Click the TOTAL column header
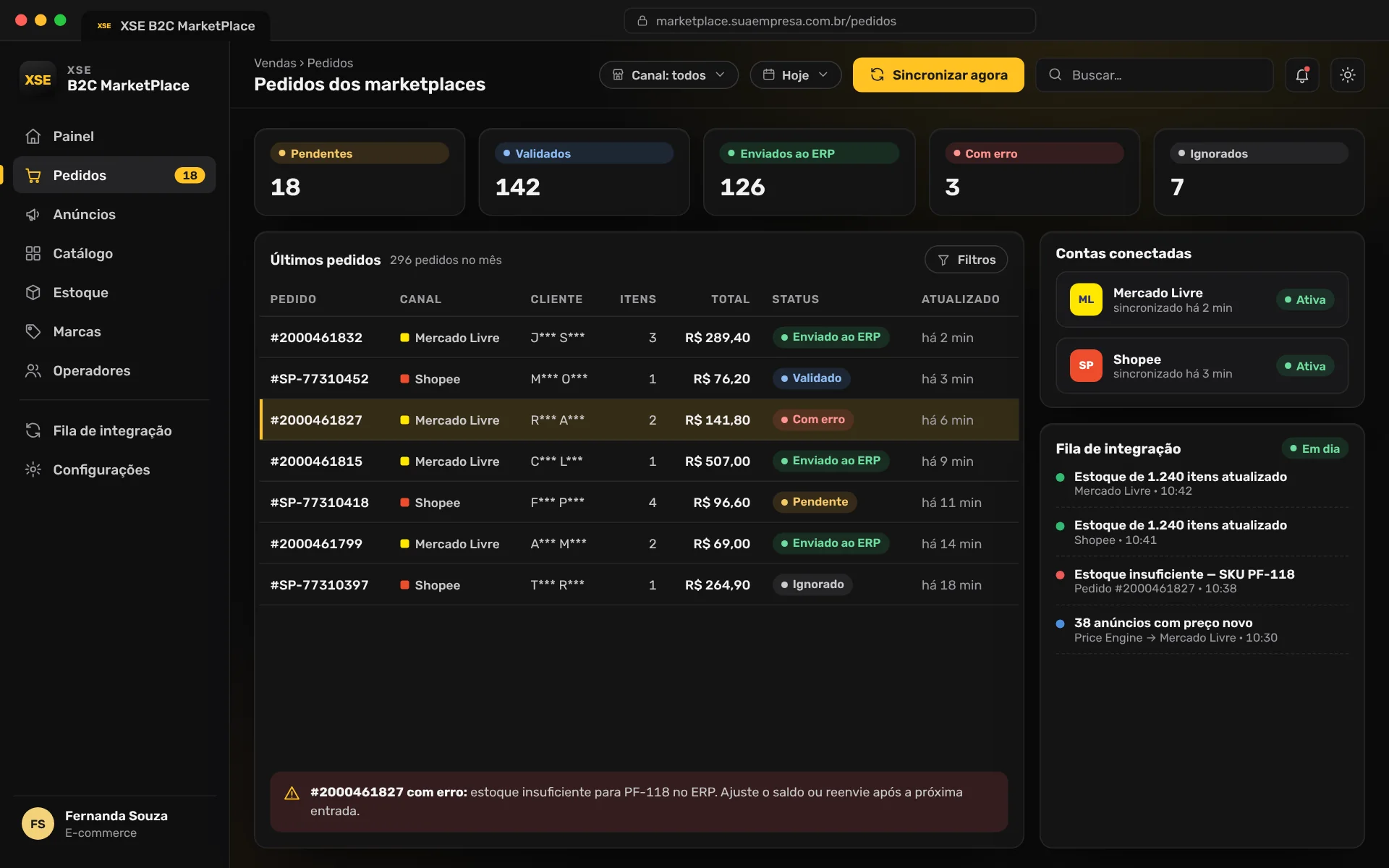The height and width of the screenshot is (868, 1389). tap(730, 299)
